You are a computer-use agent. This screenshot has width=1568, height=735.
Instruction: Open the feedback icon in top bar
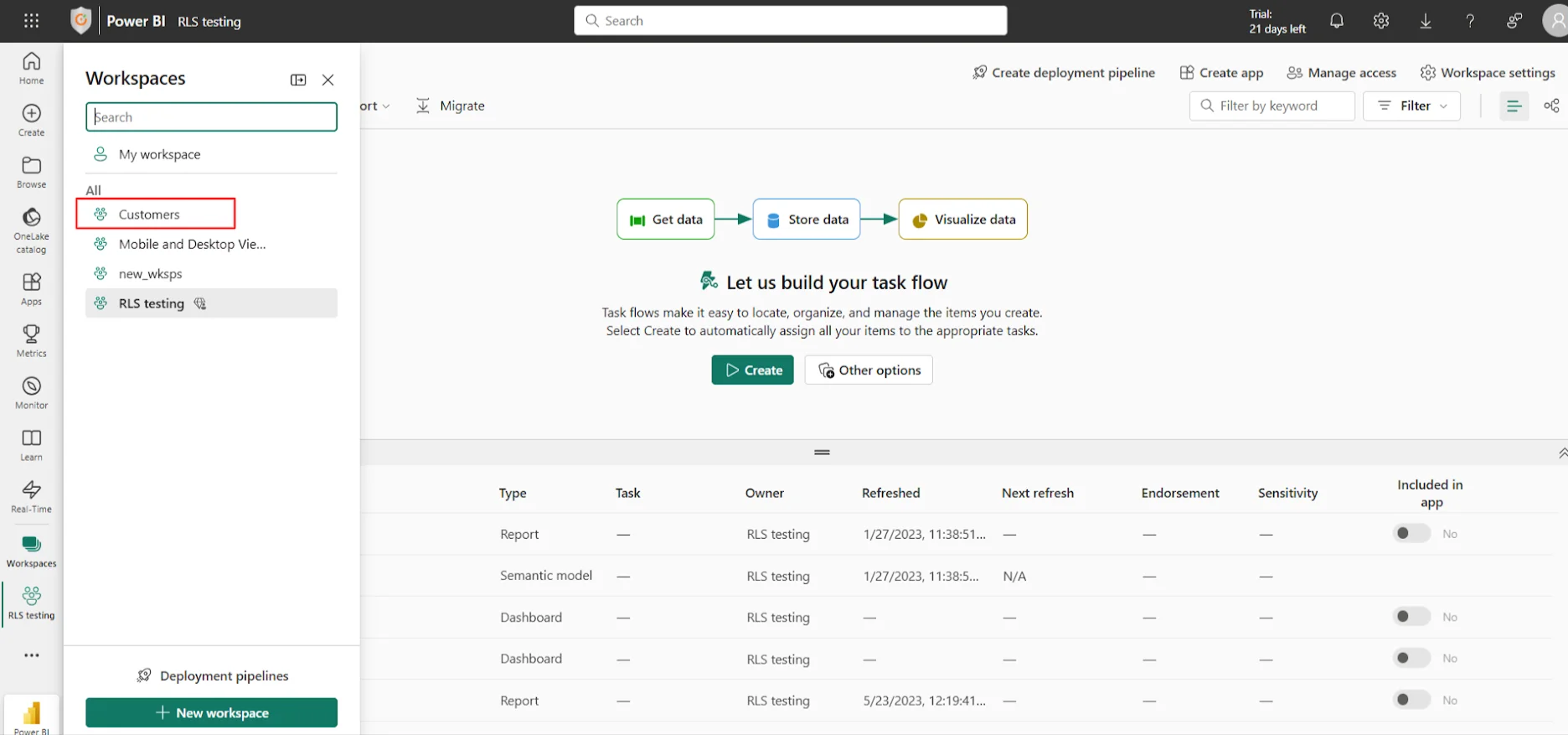pyautogui.click(x=1514, y=21)
